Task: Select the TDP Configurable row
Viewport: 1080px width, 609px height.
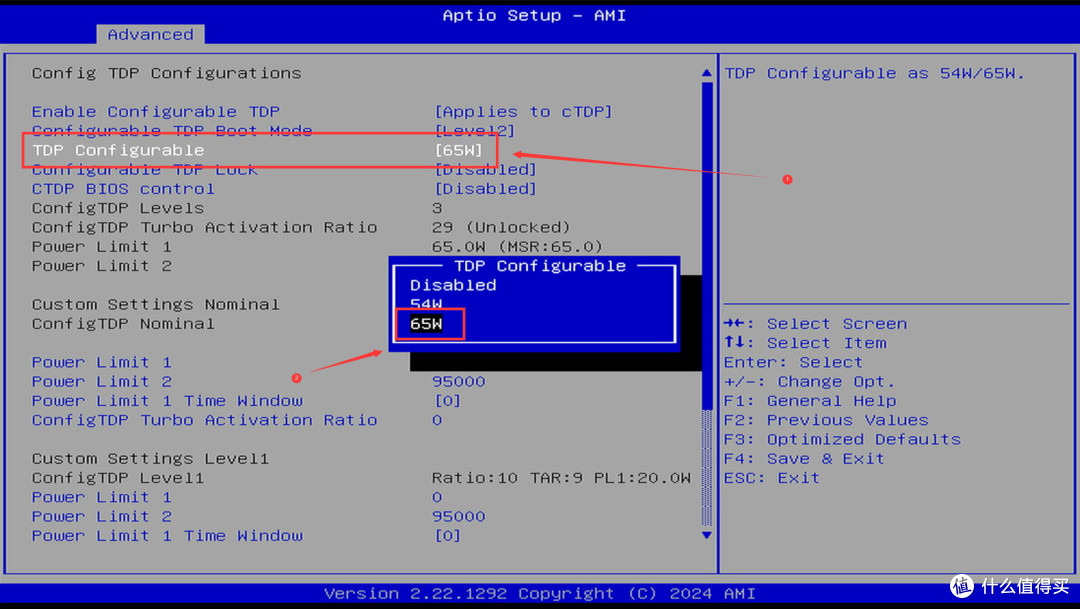Action: pyautogui.click(x=118, y=150)
